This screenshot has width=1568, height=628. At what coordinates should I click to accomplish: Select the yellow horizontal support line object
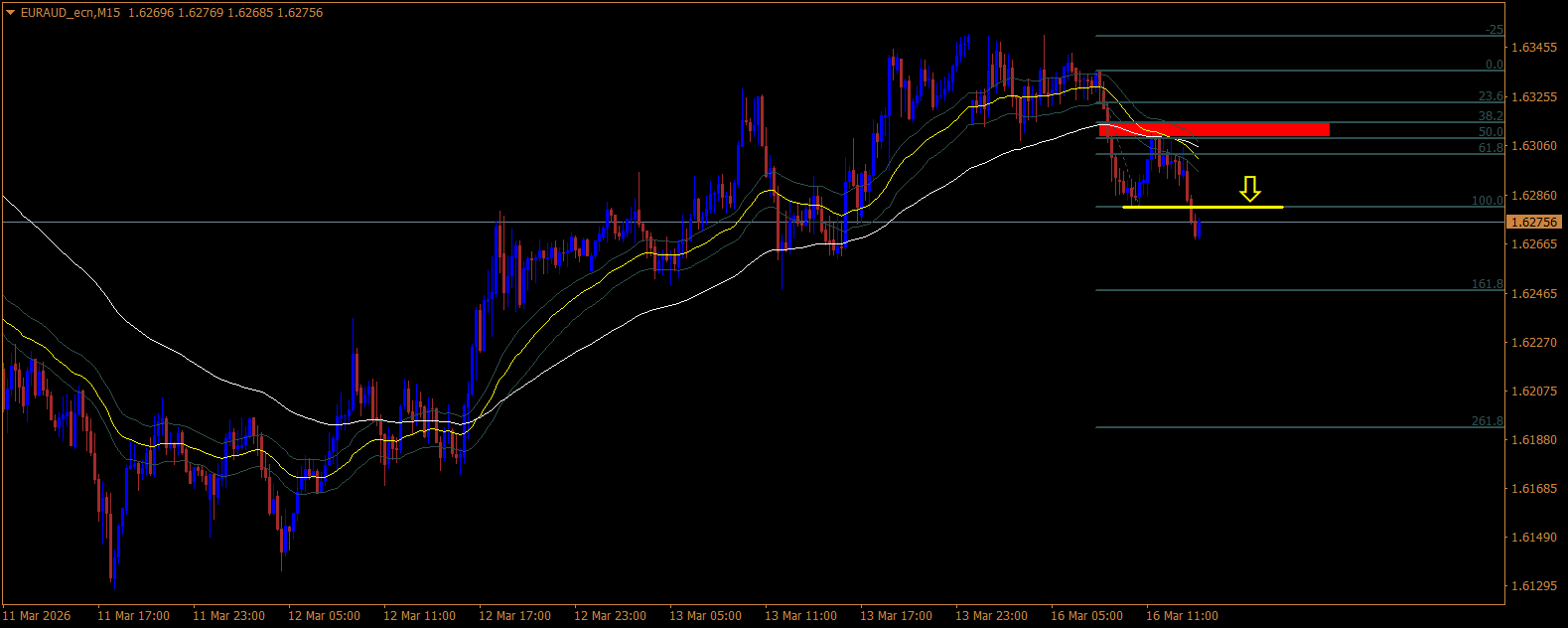pyautogui.click(x=1203, y=207)
